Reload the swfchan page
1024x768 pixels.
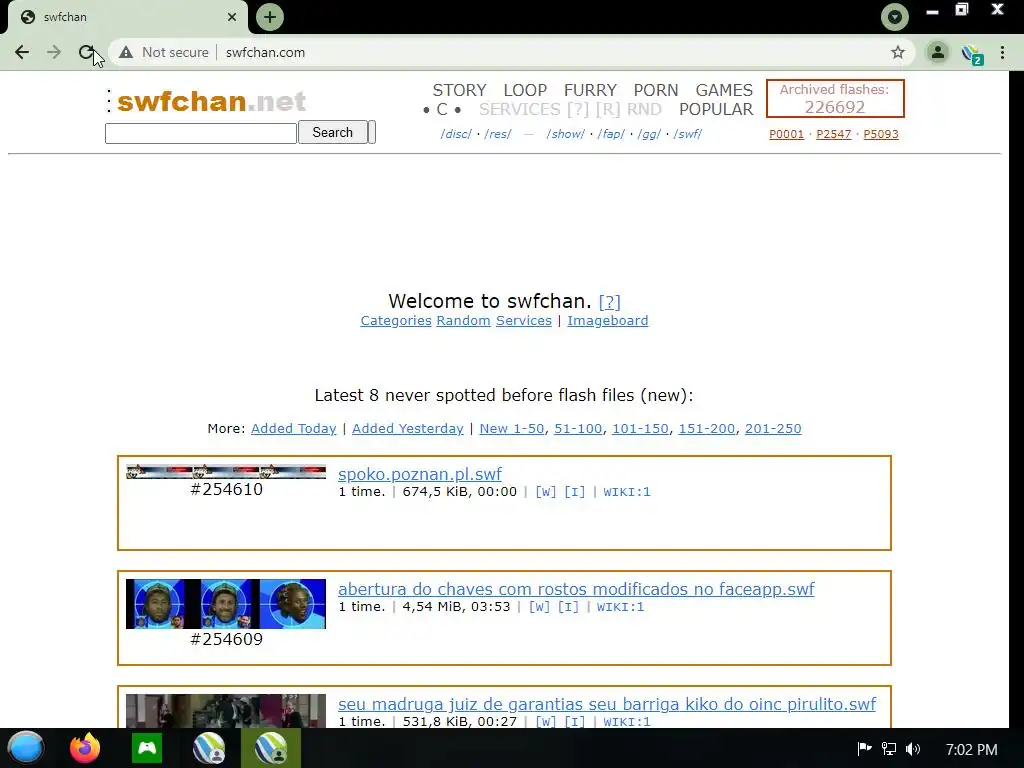coord(86,52)
